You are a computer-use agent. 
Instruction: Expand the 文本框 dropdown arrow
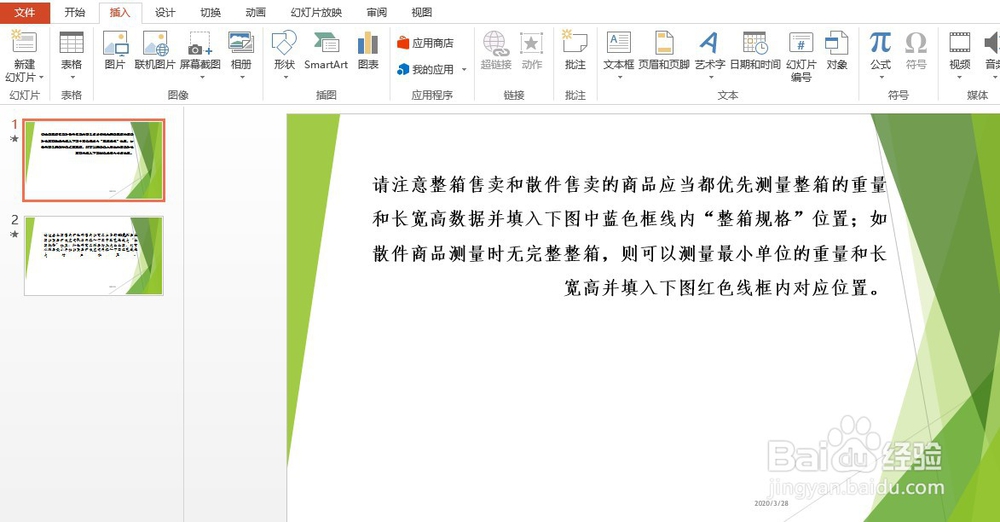(x=619, y=77)
